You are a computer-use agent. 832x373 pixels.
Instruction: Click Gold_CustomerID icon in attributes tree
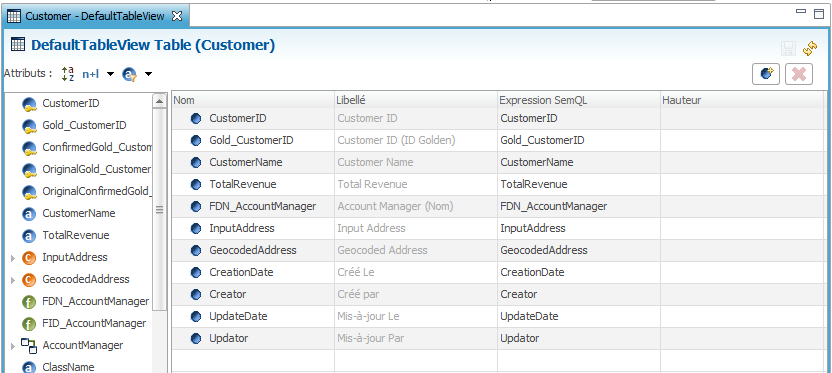click(x=29, y=126)
